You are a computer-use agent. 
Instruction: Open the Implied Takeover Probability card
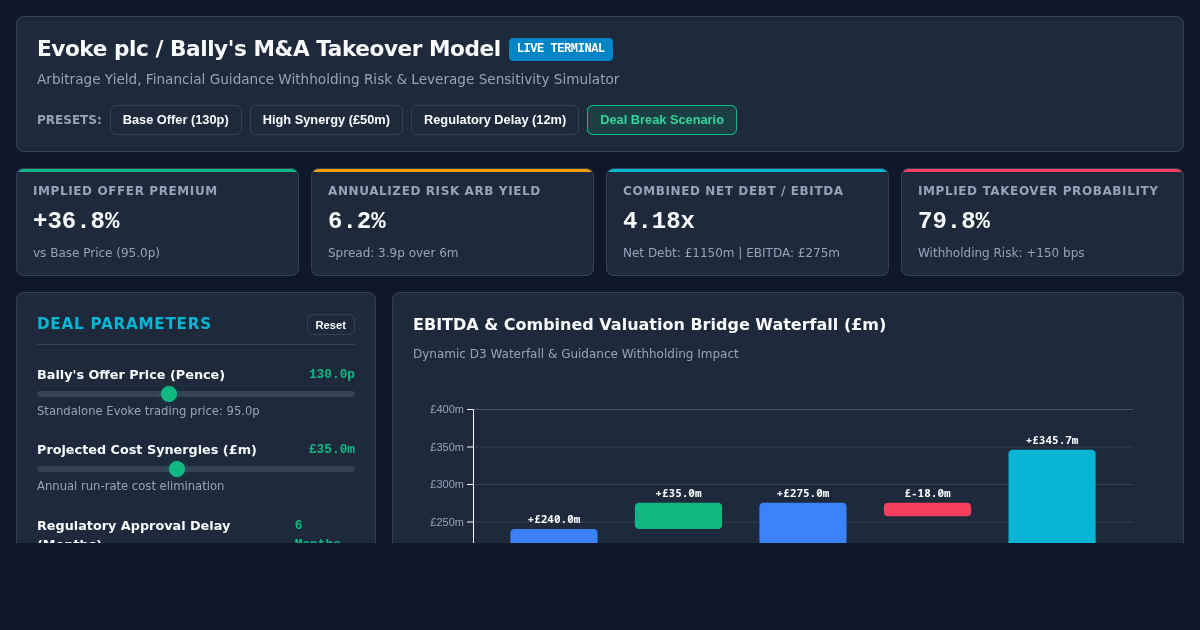[x=1042, y=222]
